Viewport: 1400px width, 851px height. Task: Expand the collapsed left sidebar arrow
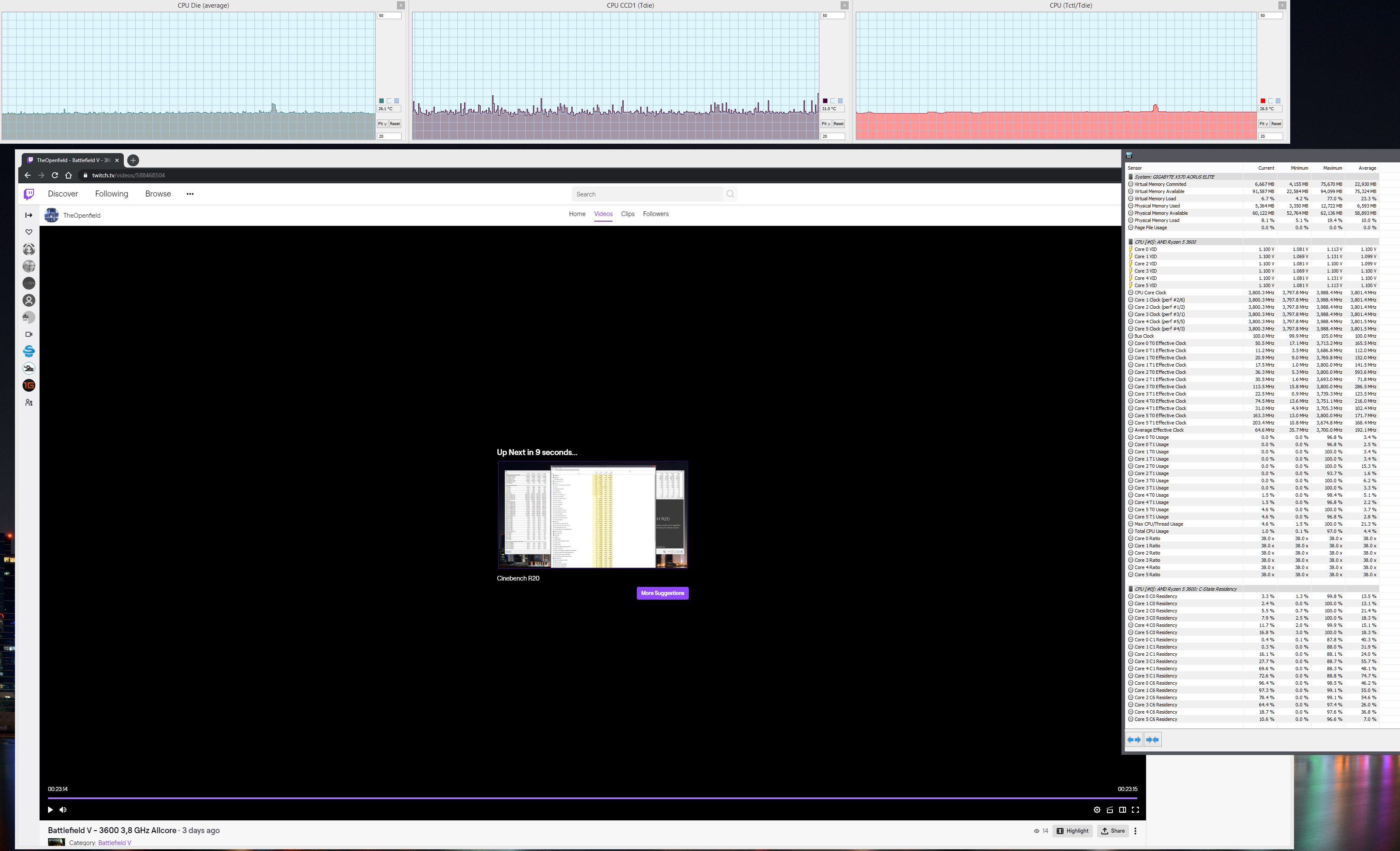click(29, 215)
